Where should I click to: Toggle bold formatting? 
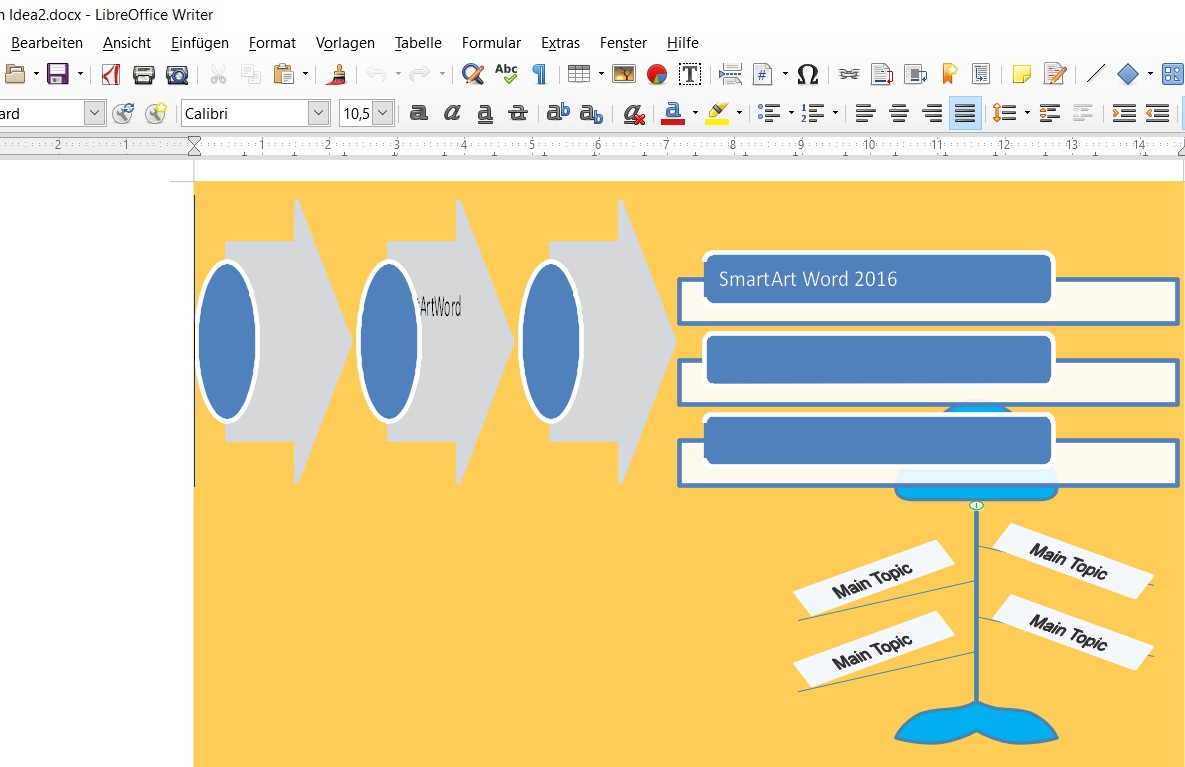[419, 113]
